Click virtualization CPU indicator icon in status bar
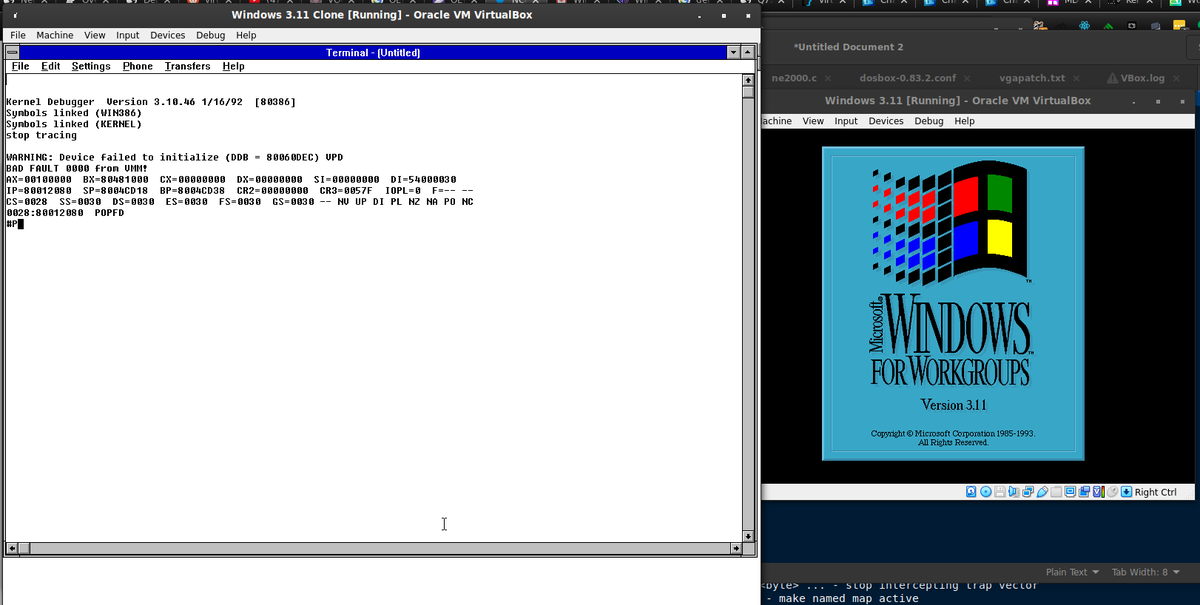The image size is (1200, 605). pyautogui.click(x=1098, y=492)
